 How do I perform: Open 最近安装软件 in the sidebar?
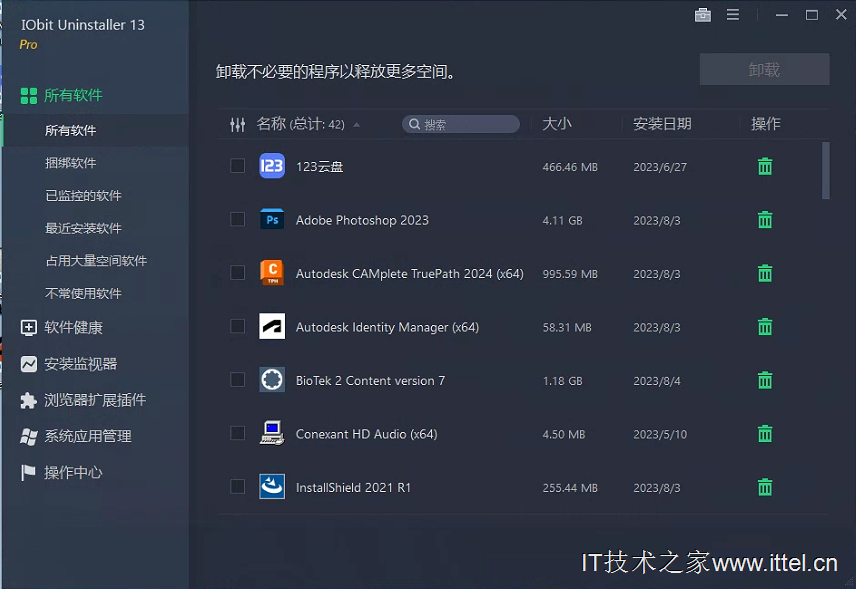[84, 228]
